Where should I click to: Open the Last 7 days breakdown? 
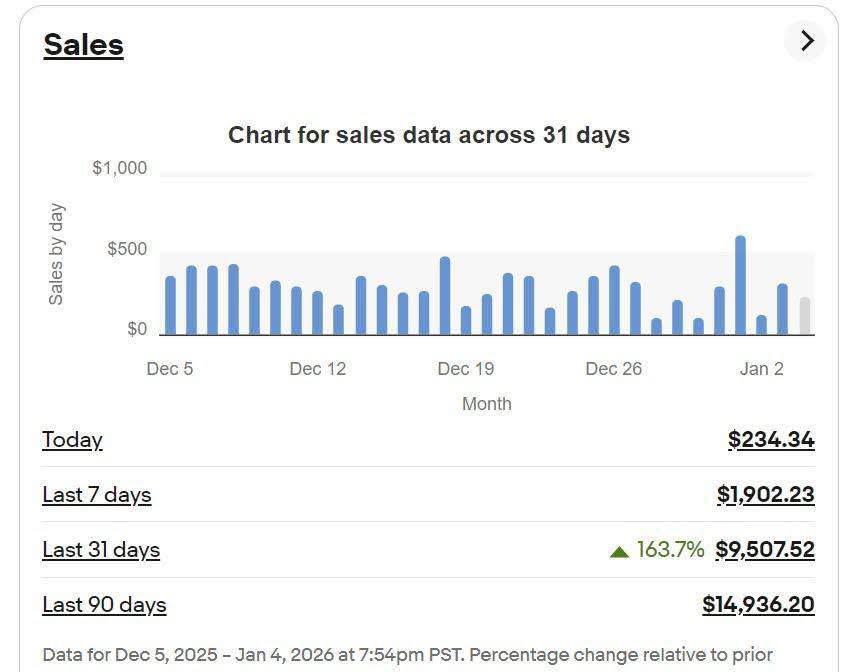[96, 494]
